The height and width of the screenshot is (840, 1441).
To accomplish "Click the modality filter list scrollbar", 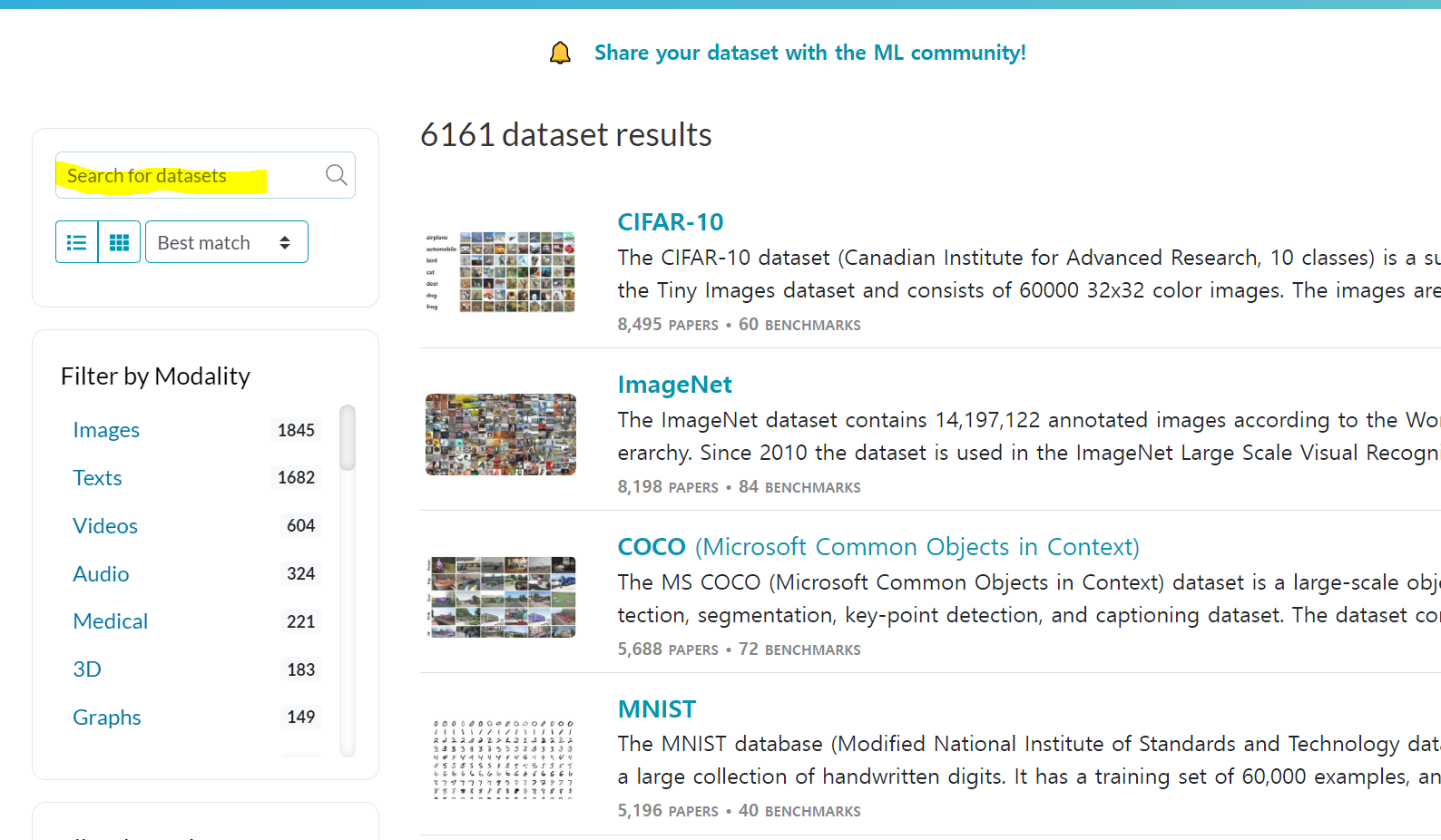I will tap(348, 437).
